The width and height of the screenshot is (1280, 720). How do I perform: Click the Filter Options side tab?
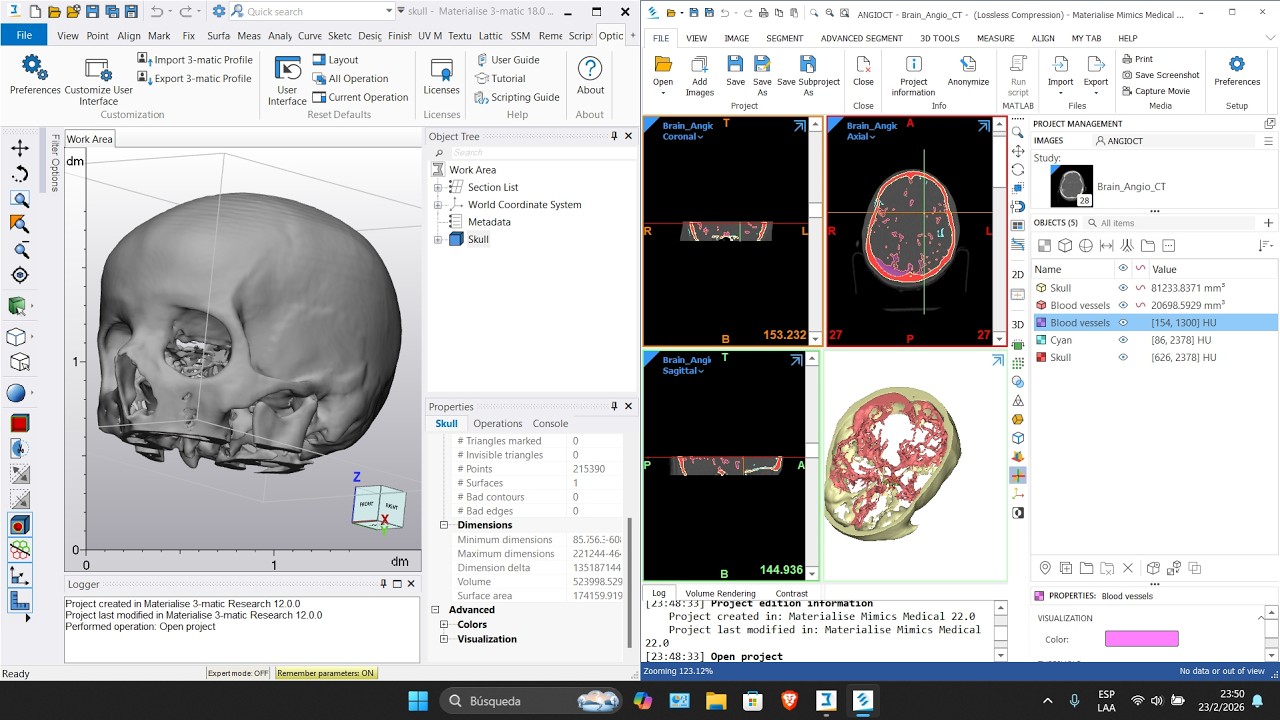pos(56,161)
